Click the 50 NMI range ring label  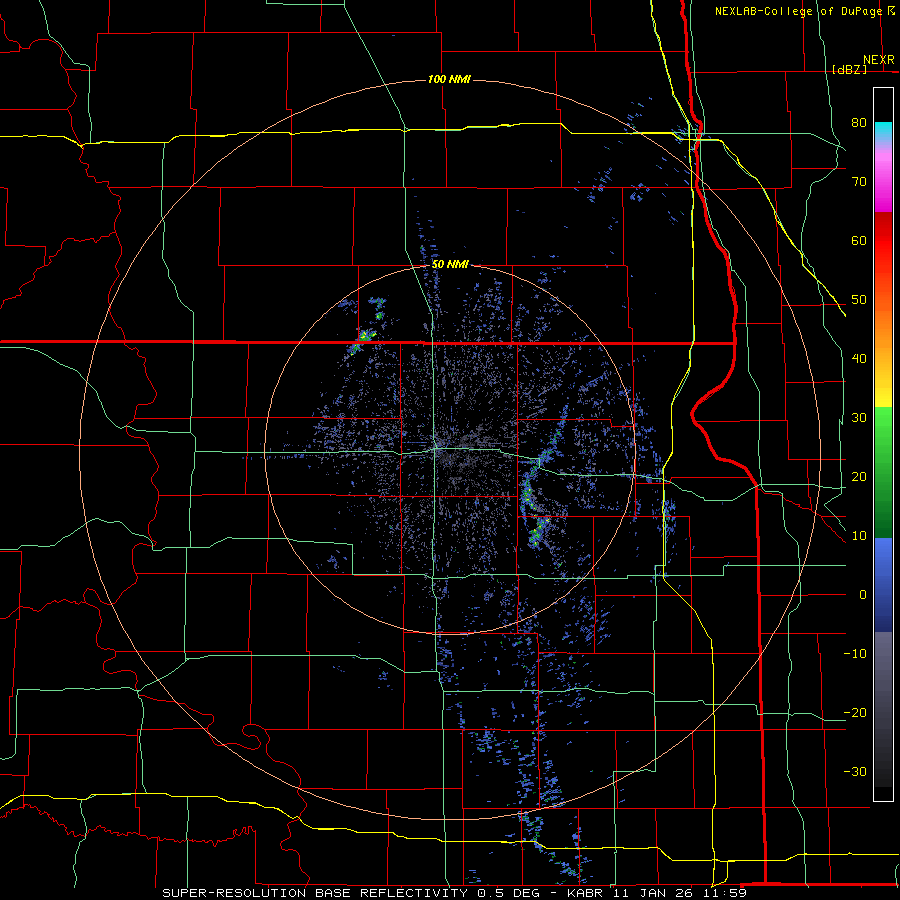click(x=449, y=264)
